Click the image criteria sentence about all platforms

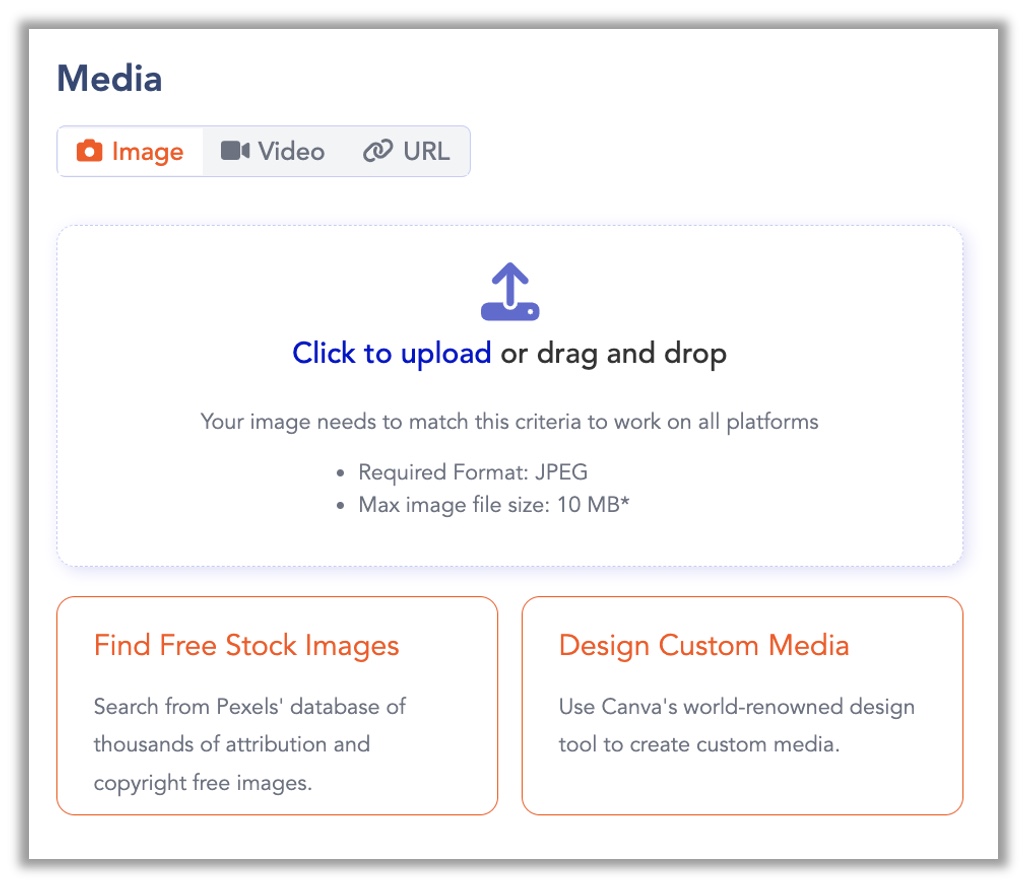509,421
